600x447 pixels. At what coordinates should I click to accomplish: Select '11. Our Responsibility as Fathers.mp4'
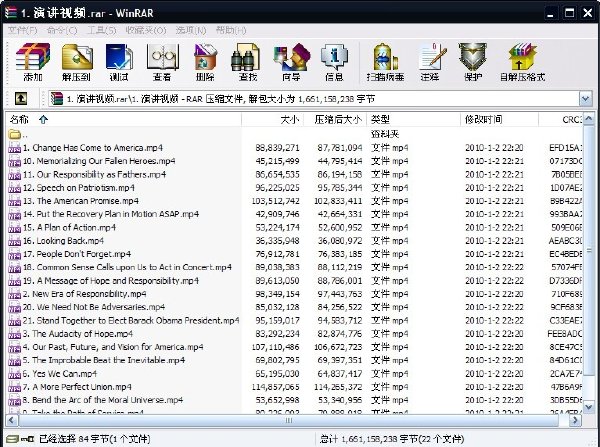(94, 175)
